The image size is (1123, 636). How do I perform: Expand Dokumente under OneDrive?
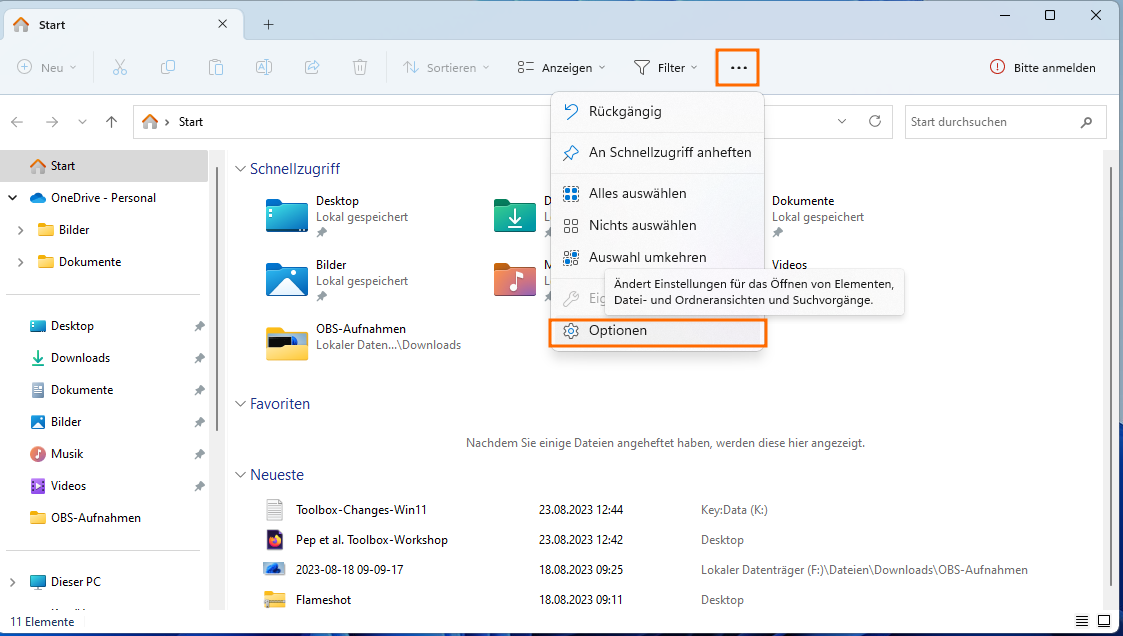(21, 262)
